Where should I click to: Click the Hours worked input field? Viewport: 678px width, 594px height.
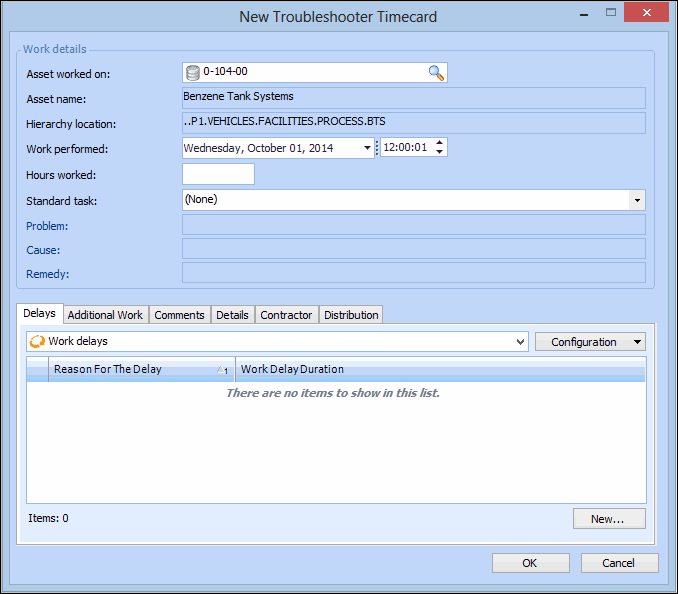click(x=218, y=174)
